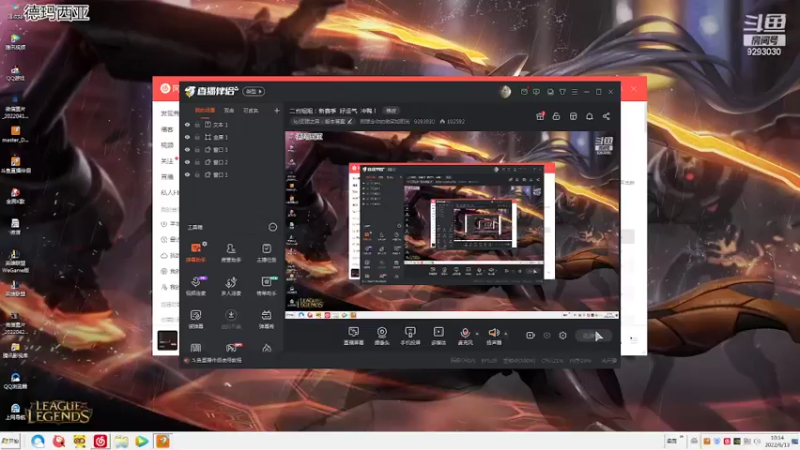Viewport: 800px width, 450px height.
Task: Hide the 窗口 2 source with its eye
Action: (187, 162)
